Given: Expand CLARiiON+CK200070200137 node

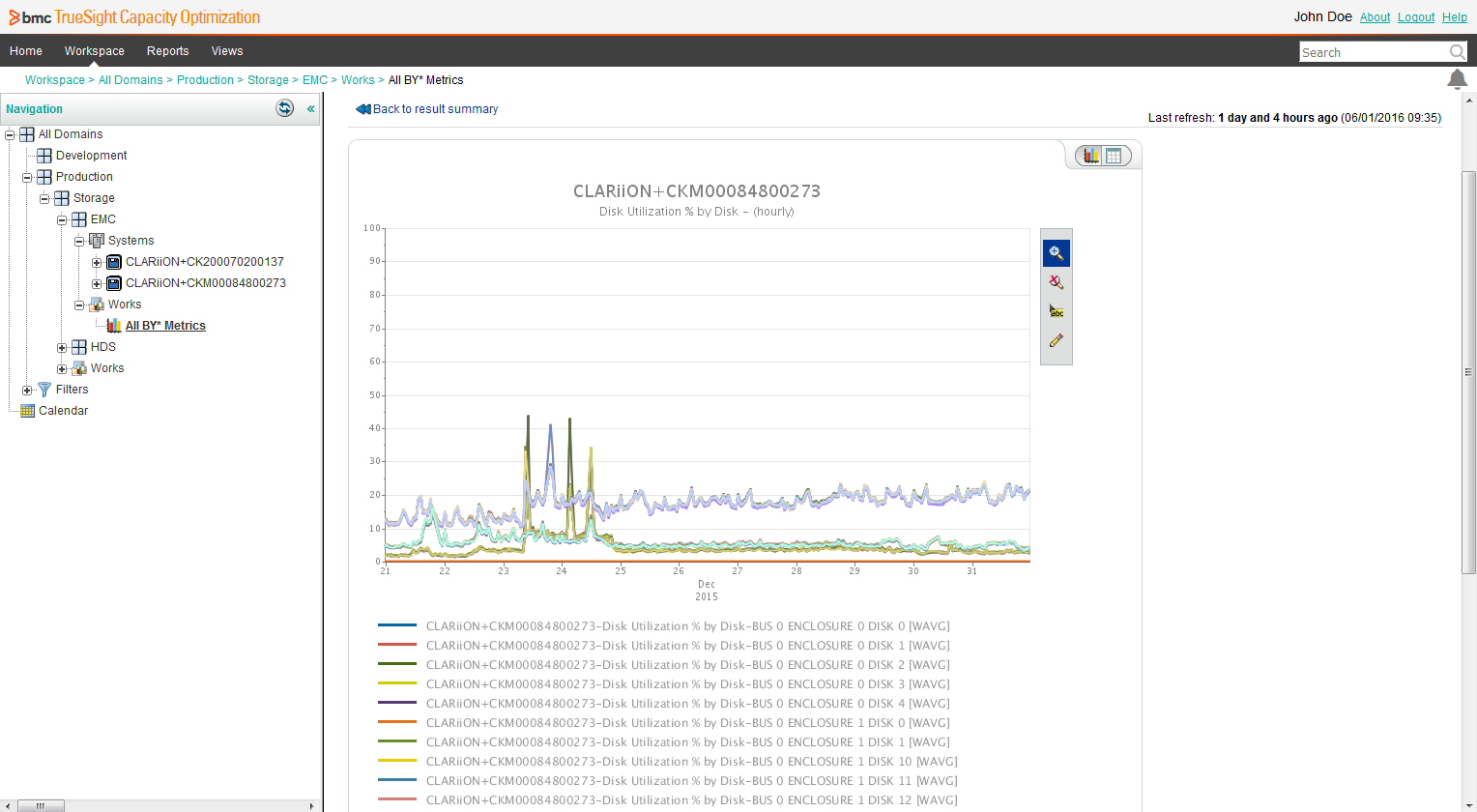Looking at the screenshot, I should point(97,263).
